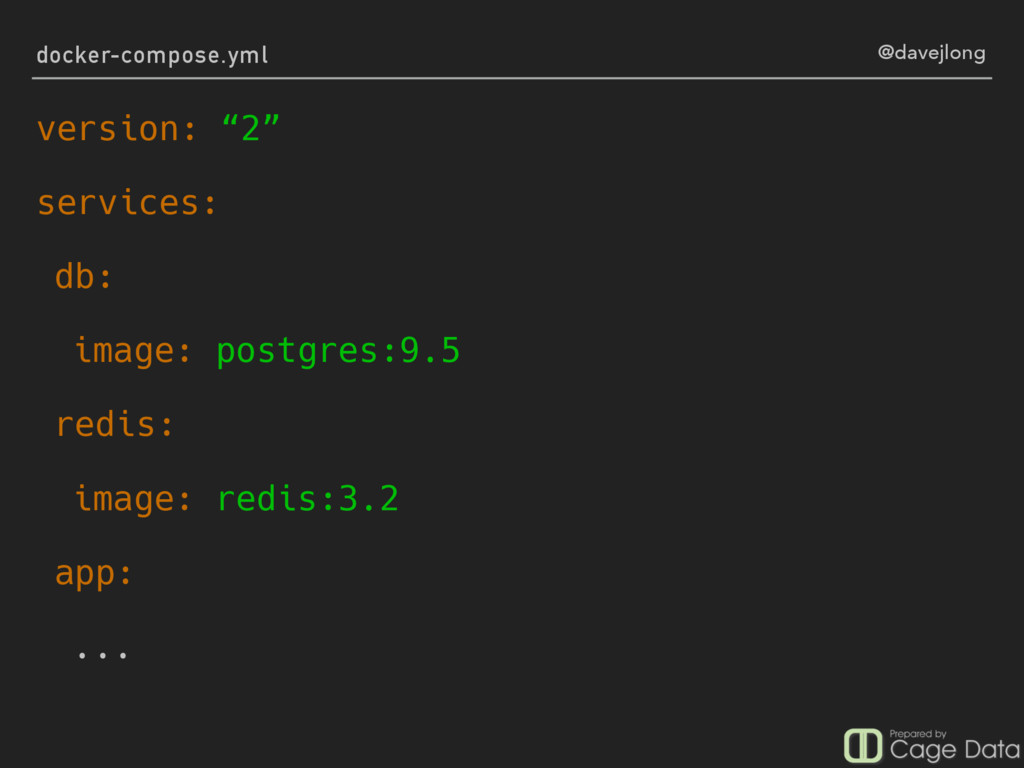This screenshot has width=1024, height=768.
Task: Click the @davejlong Twitter handle
Action: [931, 53]
